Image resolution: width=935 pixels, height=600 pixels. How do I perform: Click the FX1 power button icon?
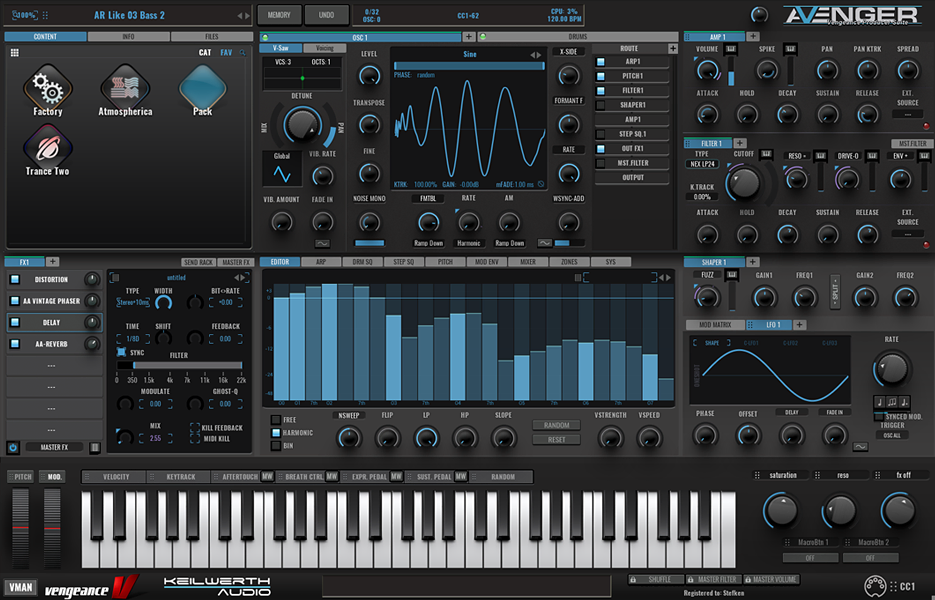coord(13,447)
